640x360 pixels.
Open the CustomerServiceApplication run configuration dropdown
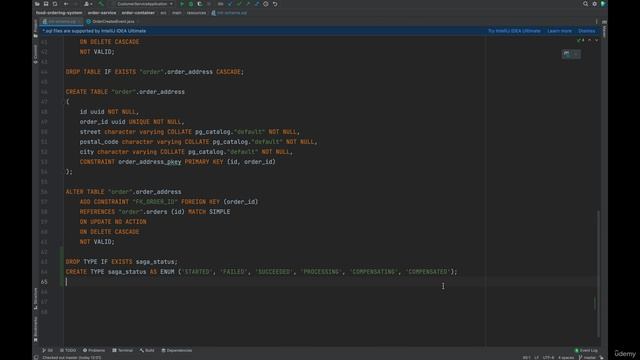[142, 4]
